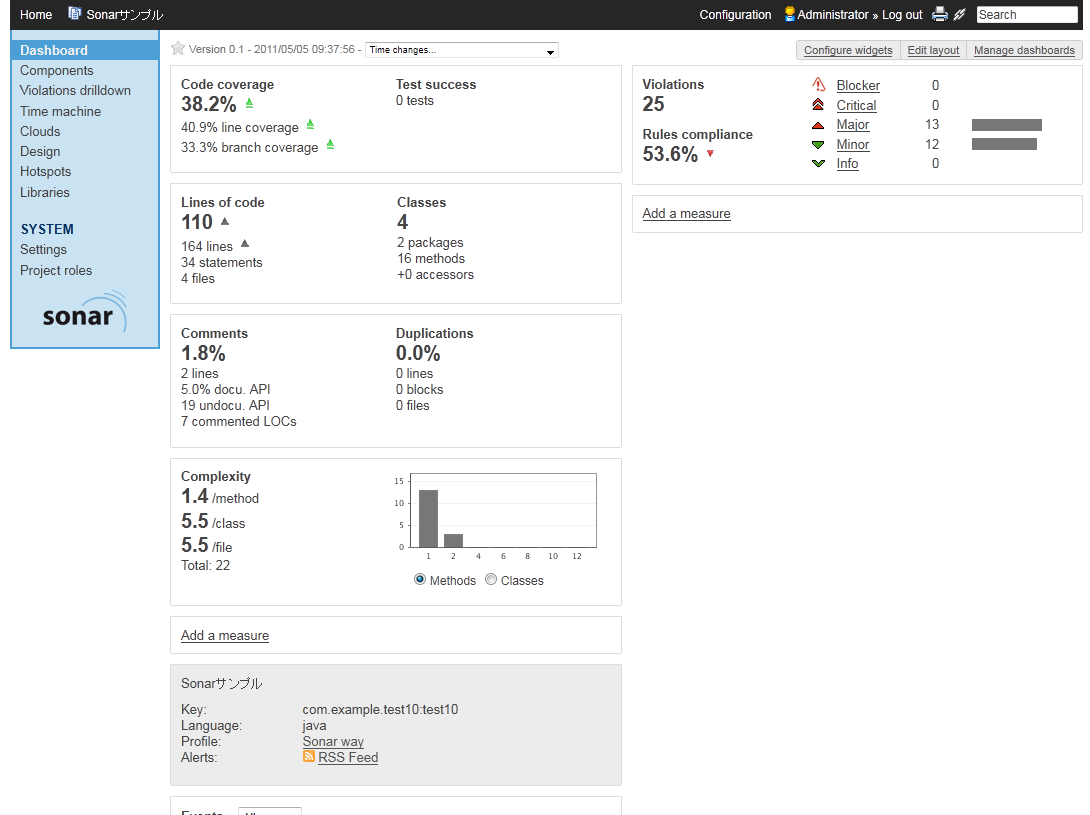This screenshot has width=1090, height=815.
Task: Click the 25 violations count
Action: click(x=653, y=104)
